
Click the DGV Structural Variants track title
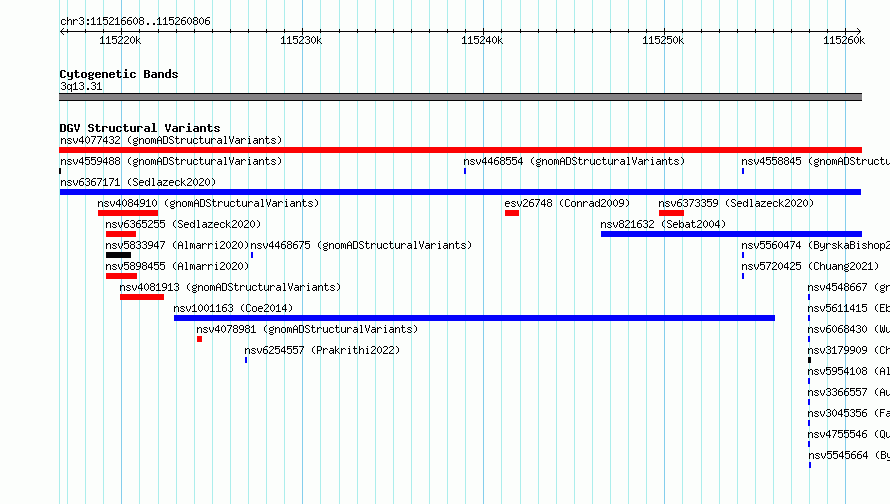140,128
